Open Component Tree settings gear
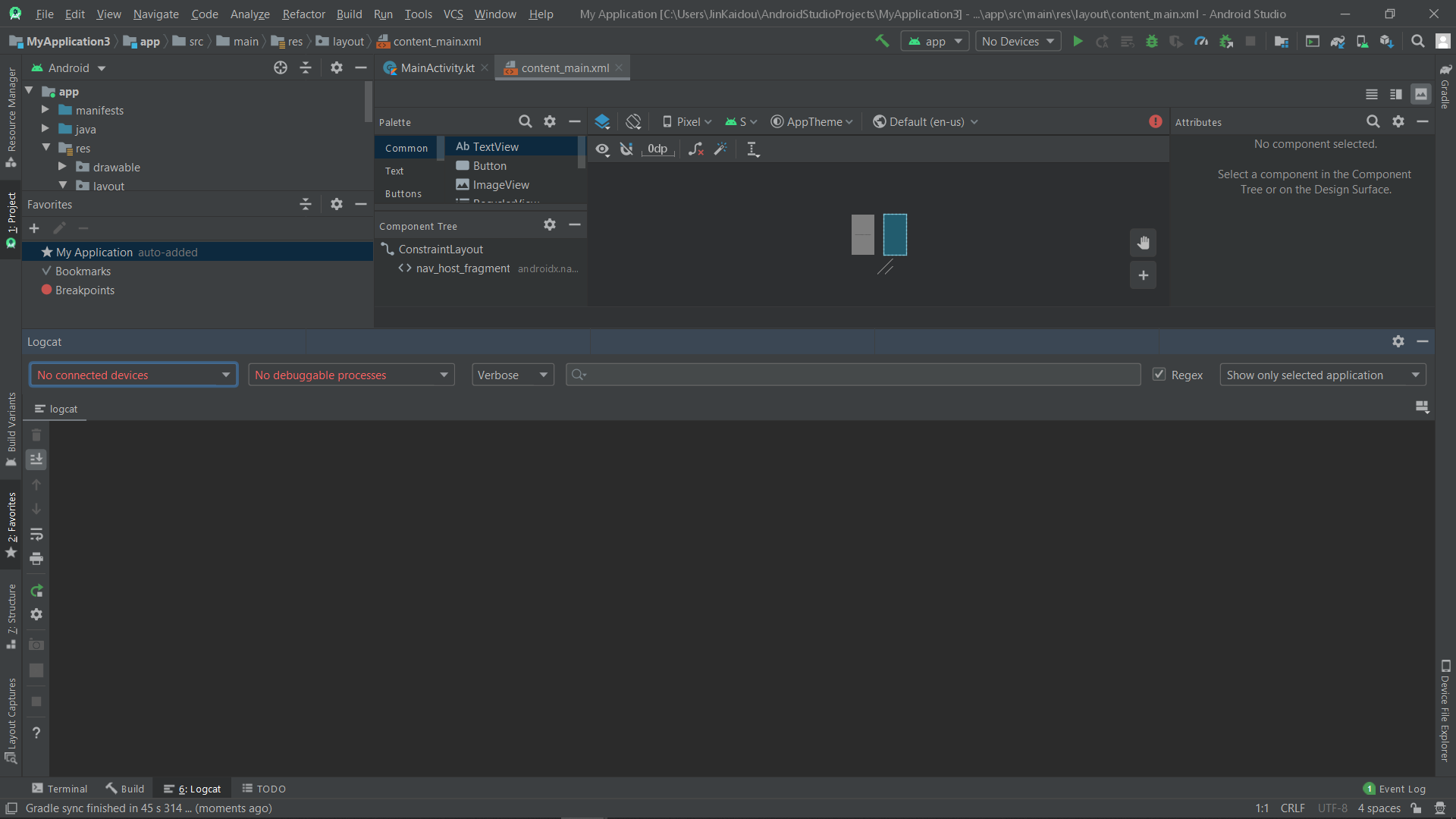Viewport: 1456px width, 819px height. 550,224
